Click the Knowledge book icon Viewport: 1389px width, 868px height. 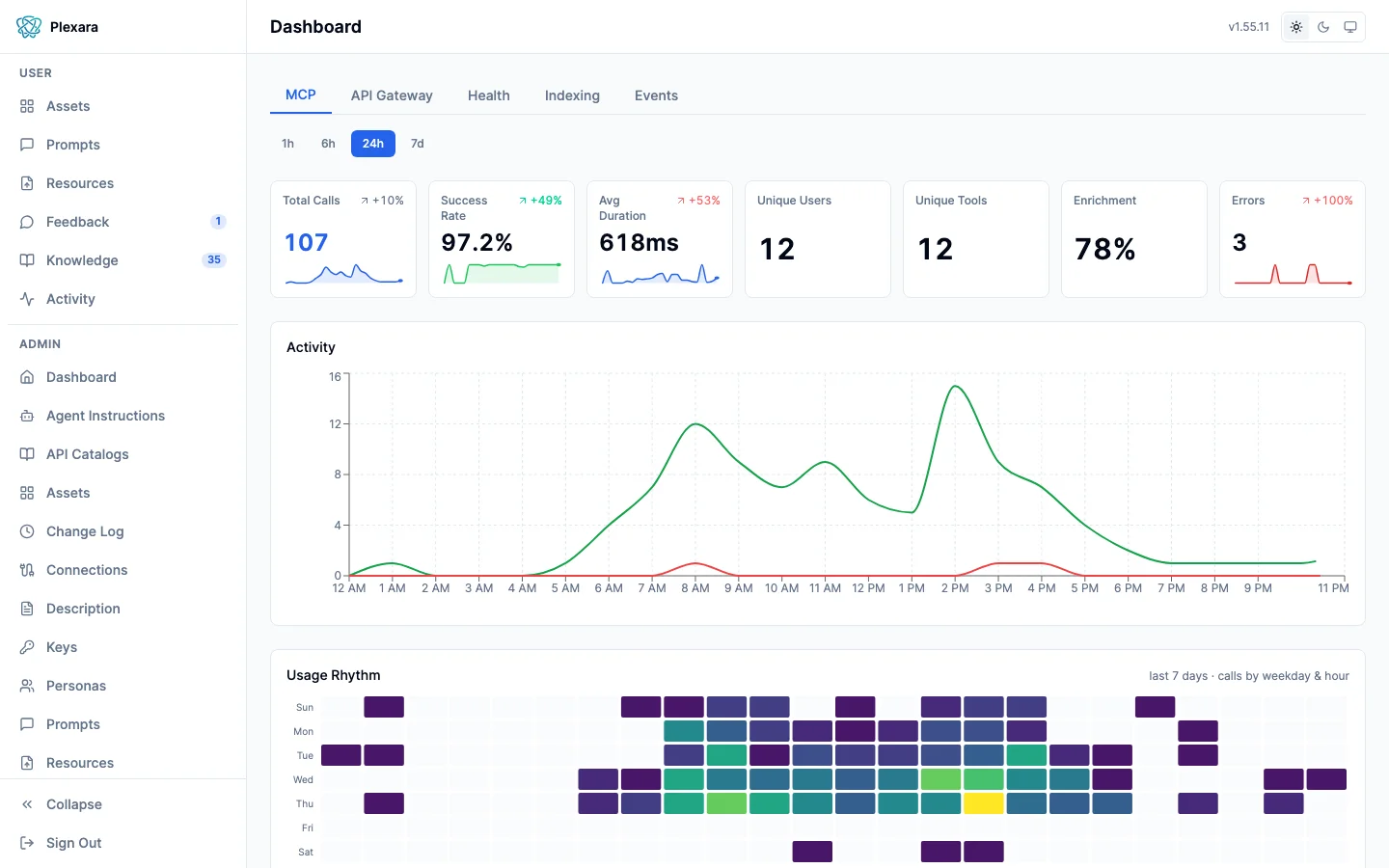tap(27, 260)
